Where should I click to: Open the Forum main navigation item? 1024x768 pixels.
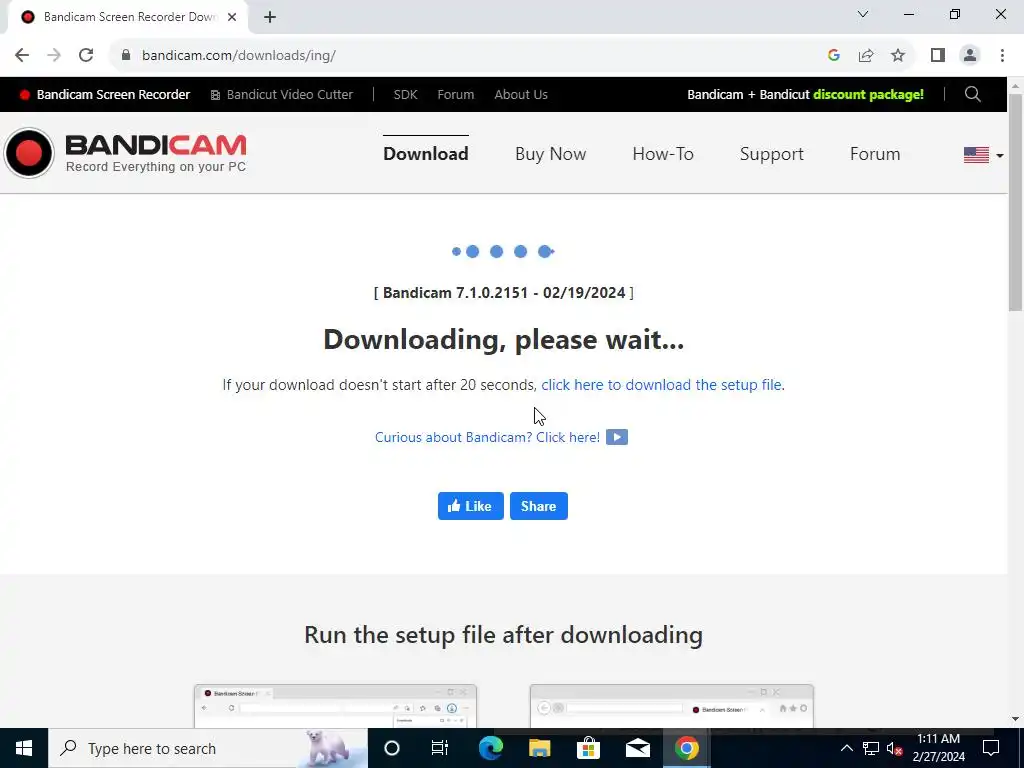(875, 153)
